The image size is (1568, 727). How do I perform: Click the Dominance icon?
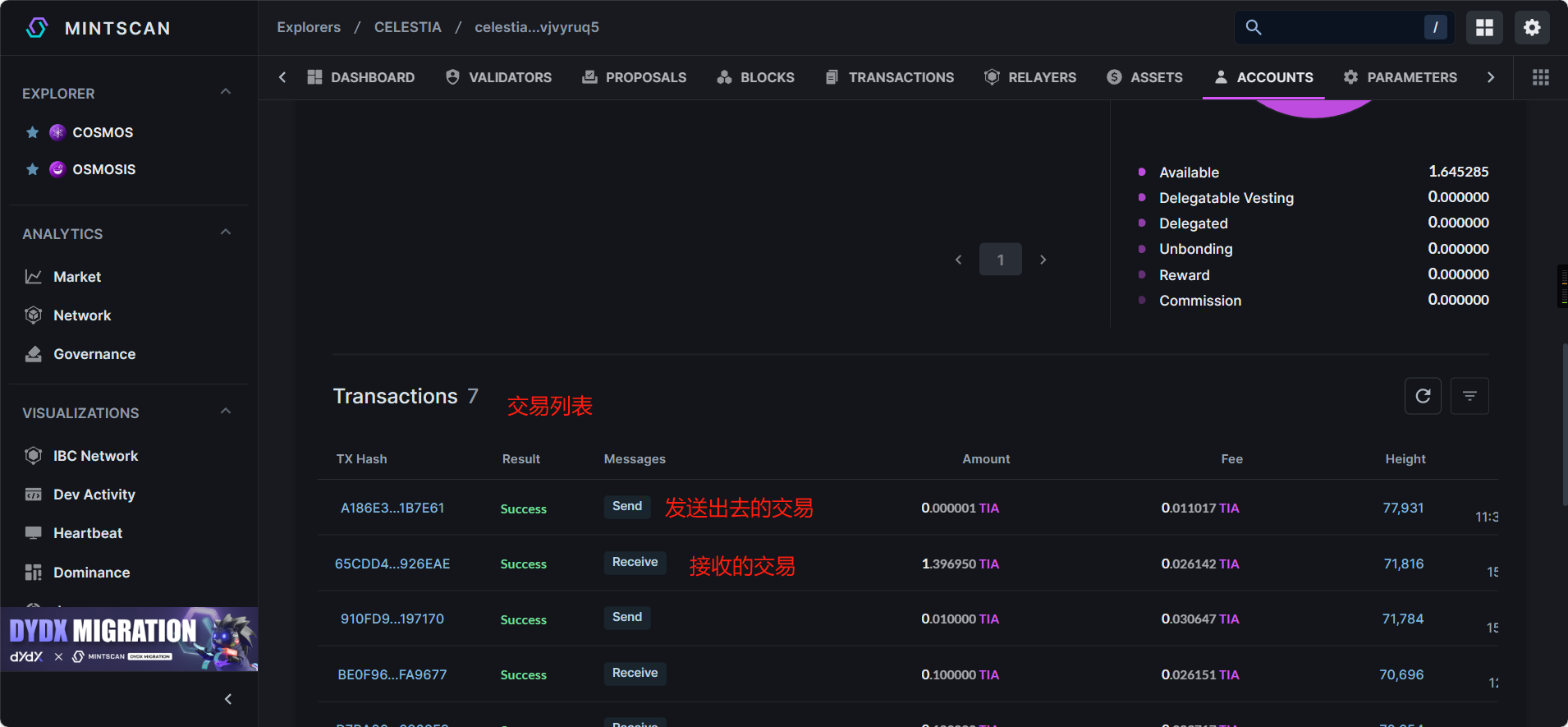point(34,573)
